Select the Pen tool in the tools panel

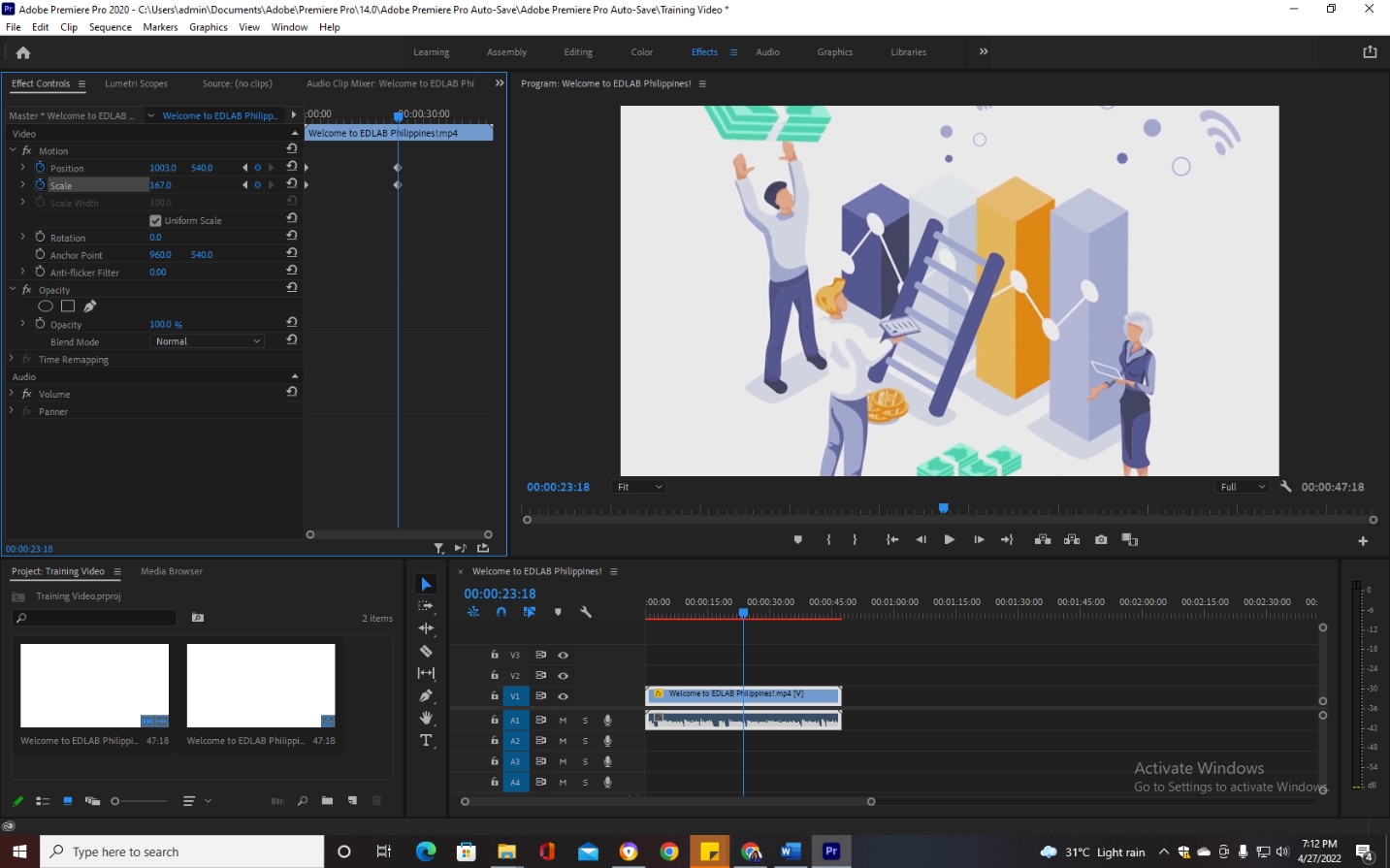426,695
